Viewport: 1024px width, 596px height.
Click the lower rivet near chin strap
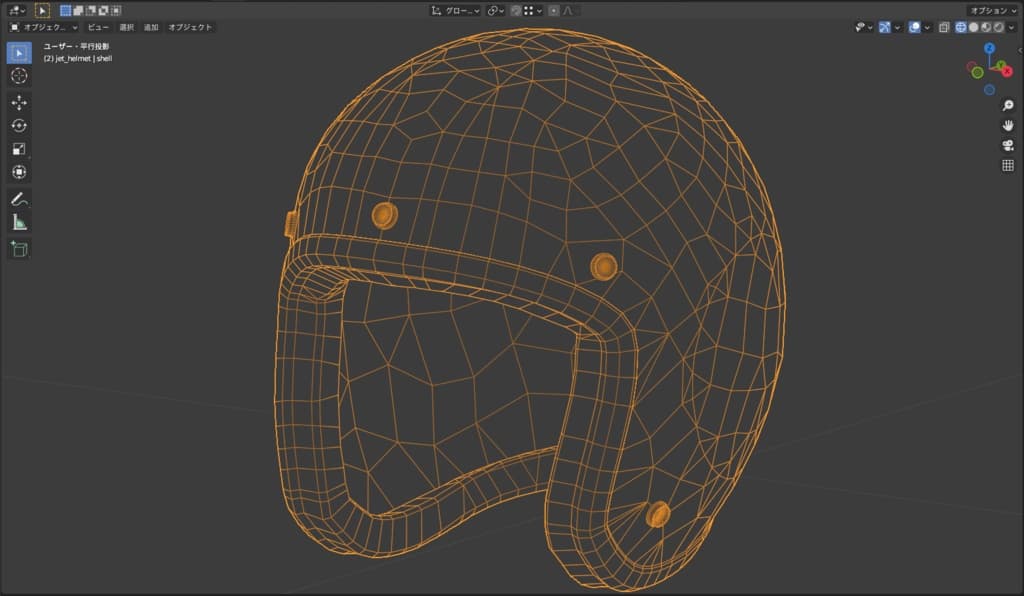coord(658,514)
